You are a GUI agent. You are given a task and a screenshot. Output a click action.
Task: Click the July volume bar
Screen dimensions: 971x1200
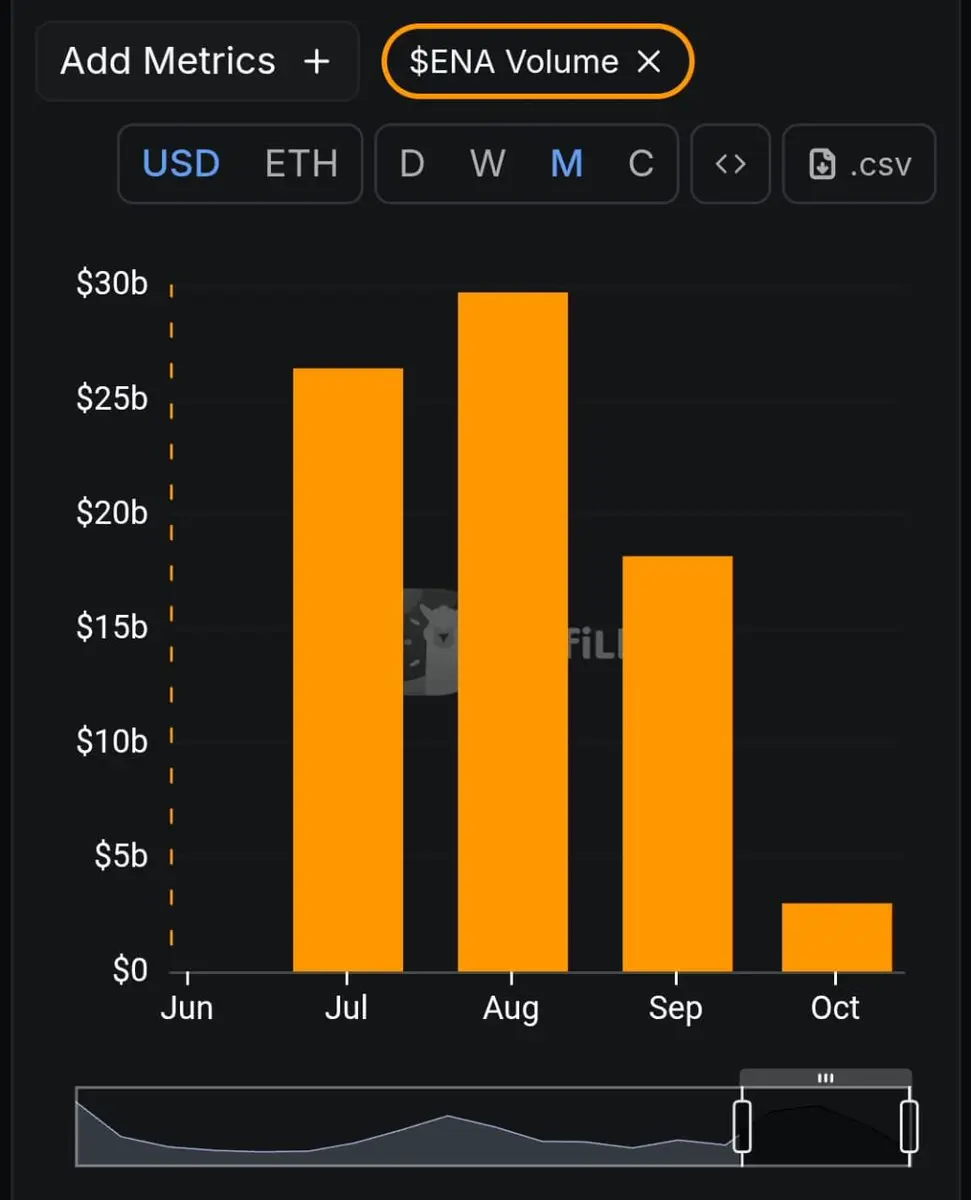point(348,670)
